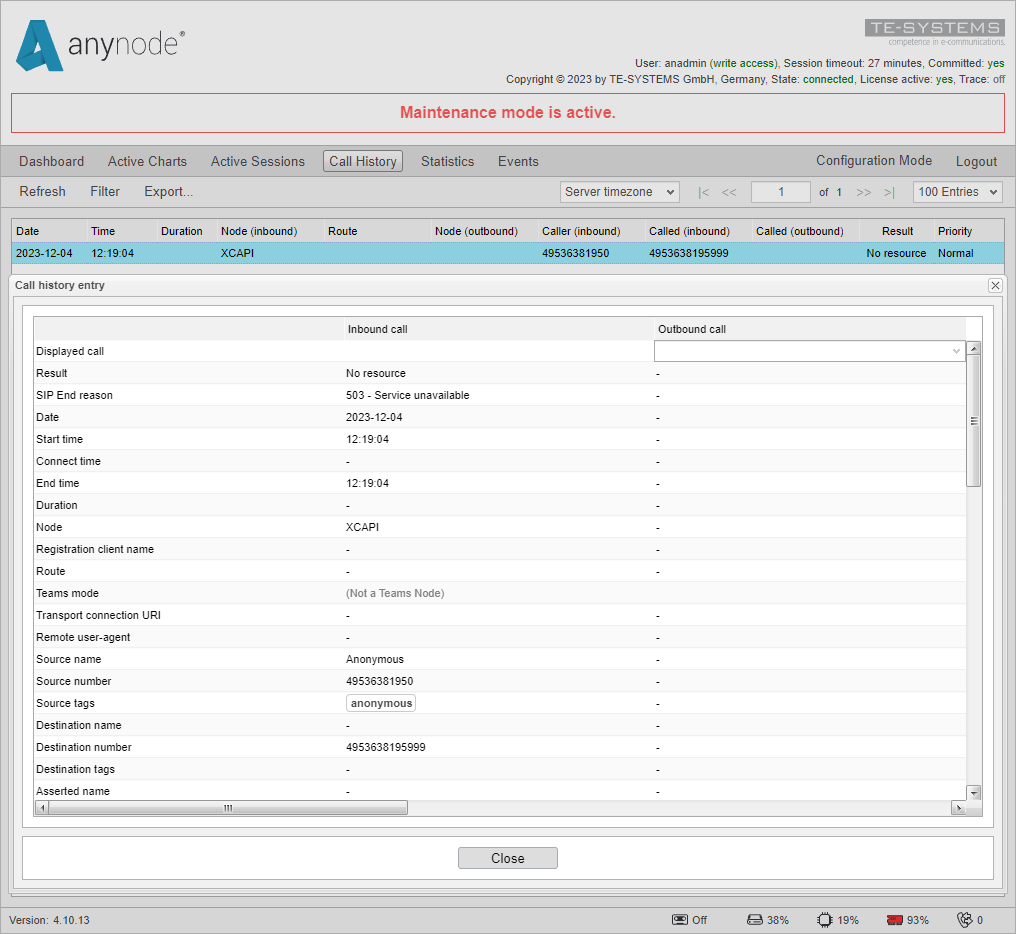Screen dimensions: 1016x934
Task: Click the CPU usage icon showing 19%
Action: click(825, 919)
